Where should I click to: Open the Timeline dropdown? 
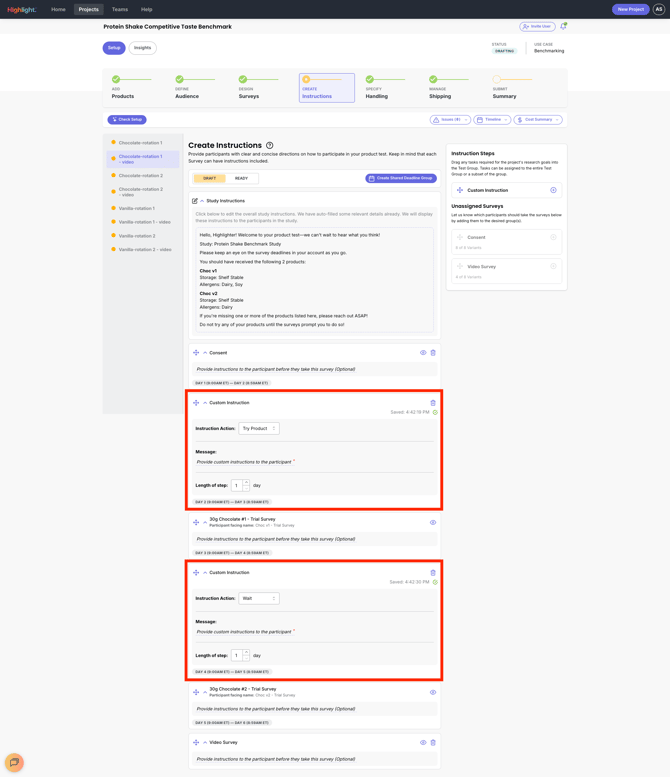pyautogui.click(x=492, y=119)
